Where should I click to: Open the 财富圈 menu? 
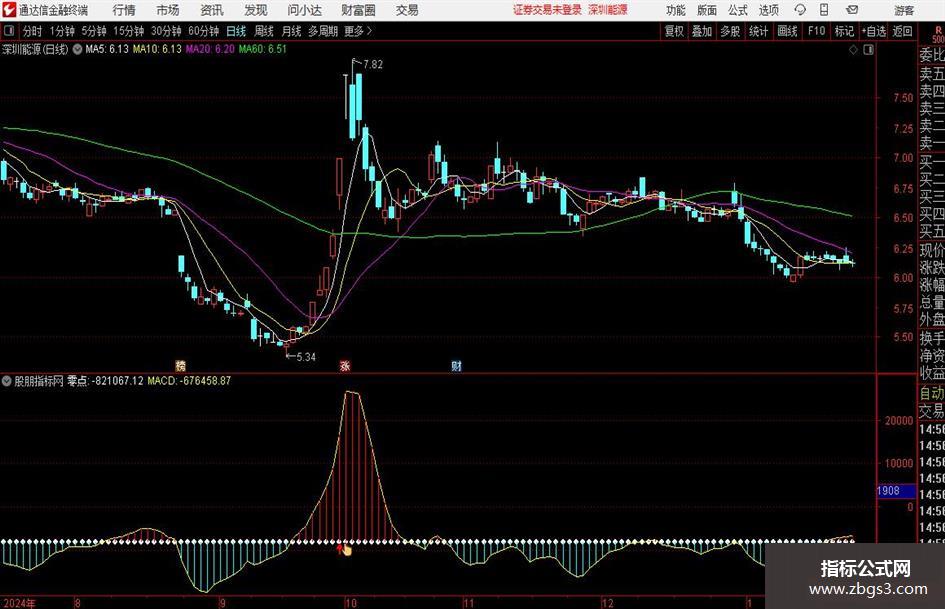(358, 10)
